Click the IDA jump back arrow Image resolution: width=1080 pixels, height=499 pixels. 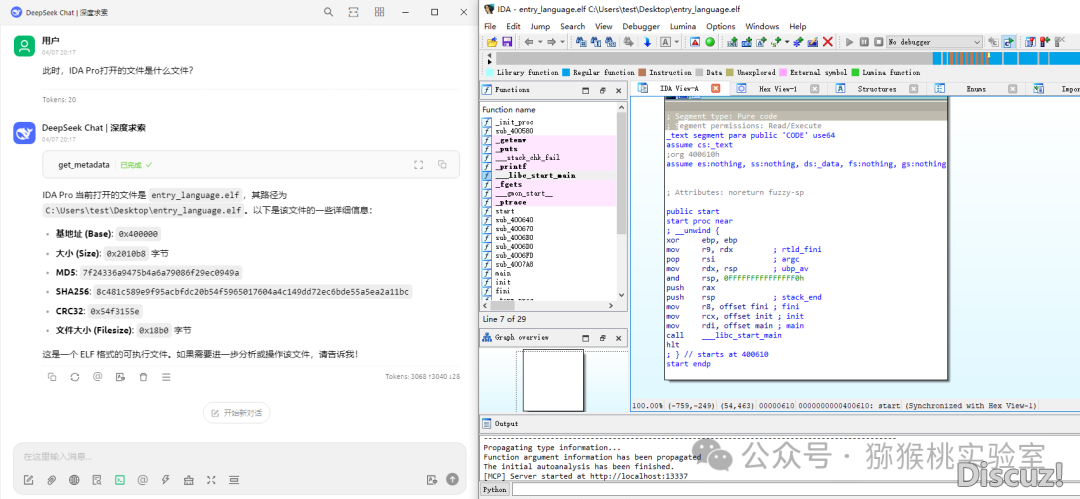pyautogui.click(x=529, y=42)
